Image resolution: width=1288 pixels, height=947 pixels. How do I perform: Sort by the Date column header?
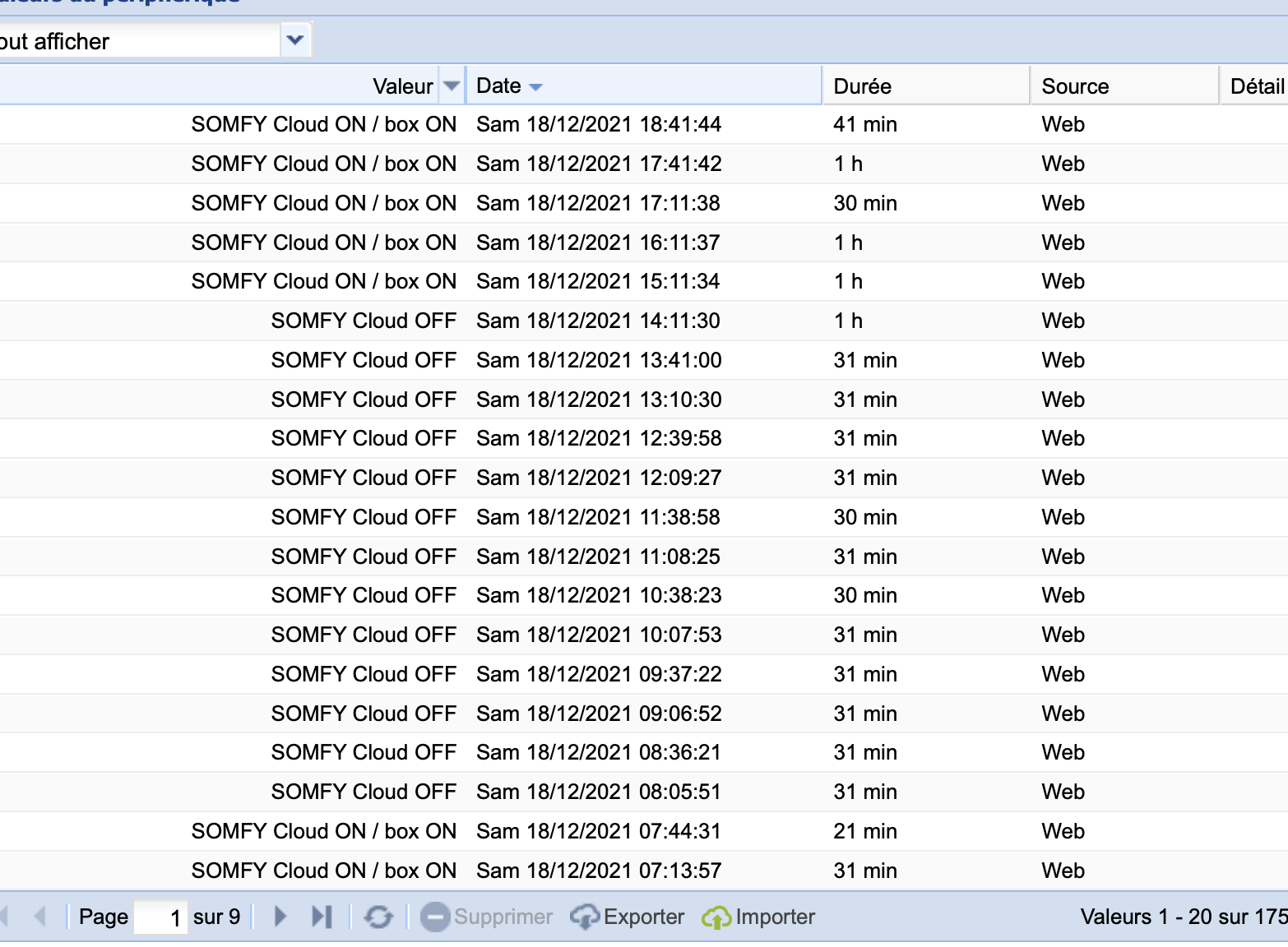pyautogui.click(x=643, y=85)
